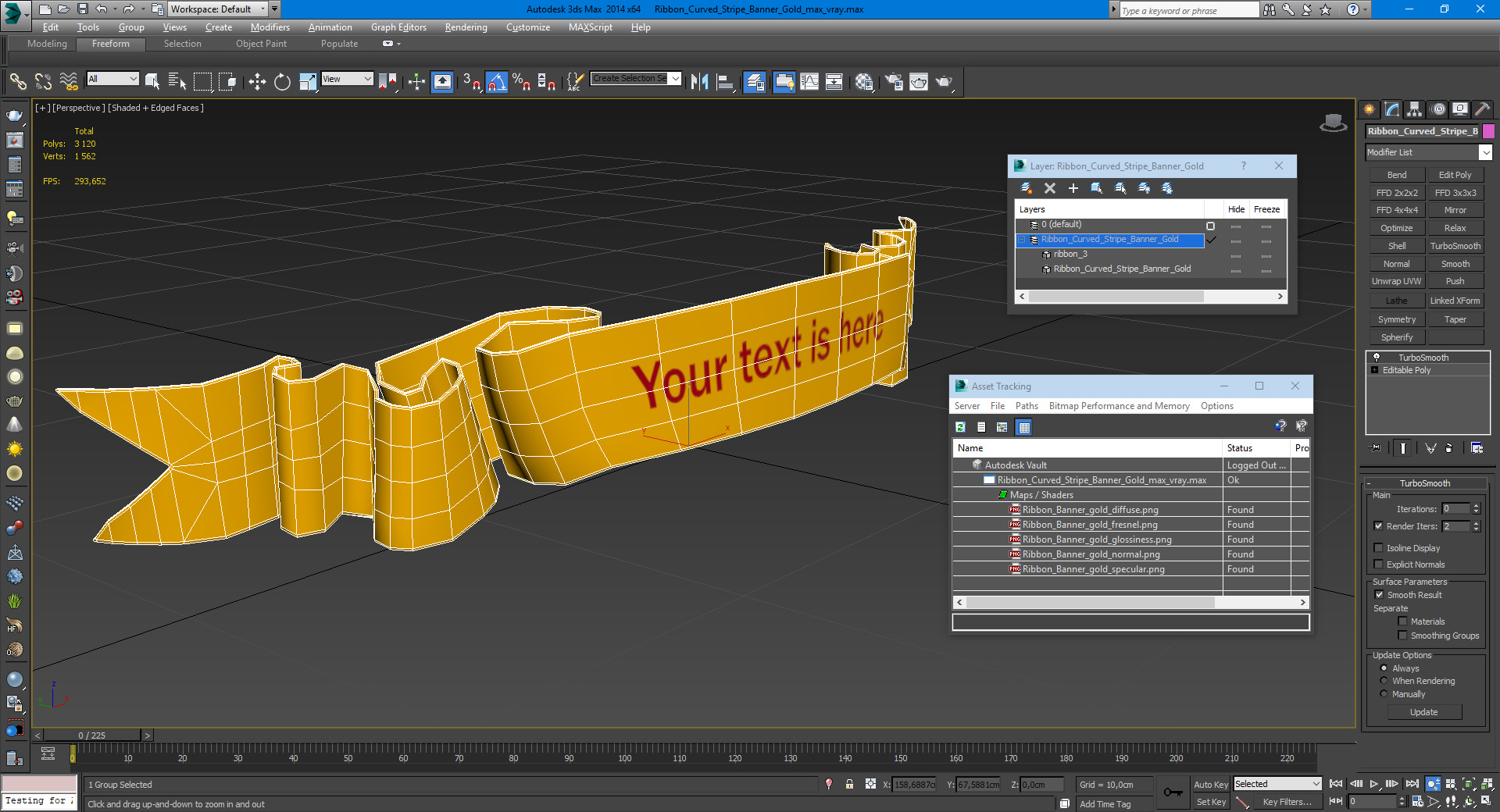Expand Editable Poly in modifier stack
The width and height of the screenshot is (1500, 812).
point(1375,370)
